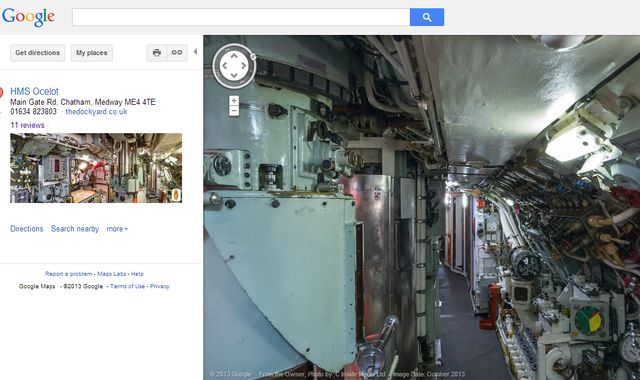This screenshot has height=380, width=640.
Task: Open HMS Ocelot place title link
Action: coord(34,91)
